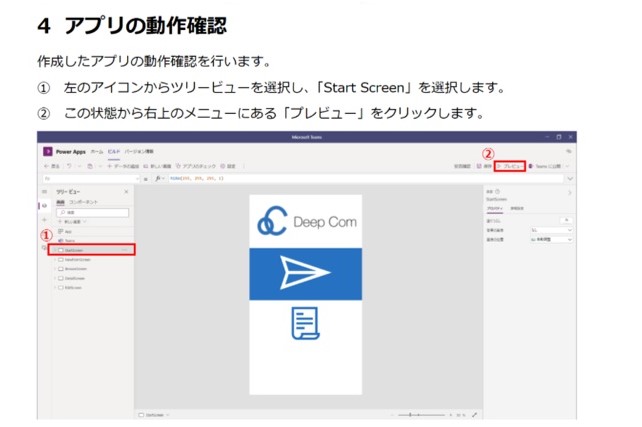Screen dimensions: 642x427
Task: Click the search box in tree view
Action: pos(92,212)
